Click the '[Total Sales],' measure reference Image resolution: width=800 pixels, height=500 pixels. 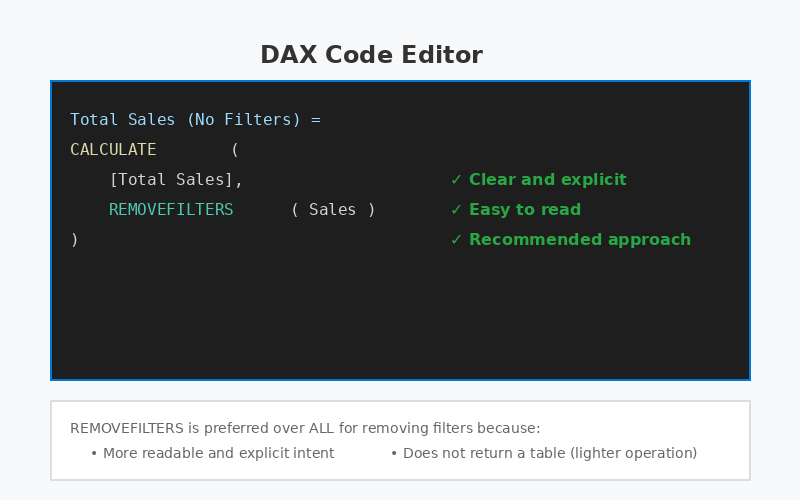click(176, 180)
